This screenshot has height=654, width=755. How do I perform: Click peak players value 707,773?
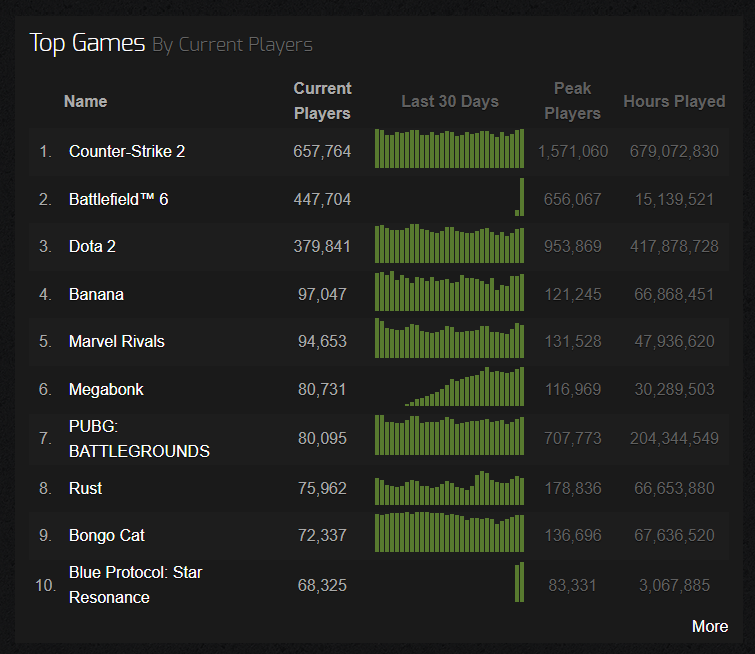pyautogui.click(x=573, y=438)
